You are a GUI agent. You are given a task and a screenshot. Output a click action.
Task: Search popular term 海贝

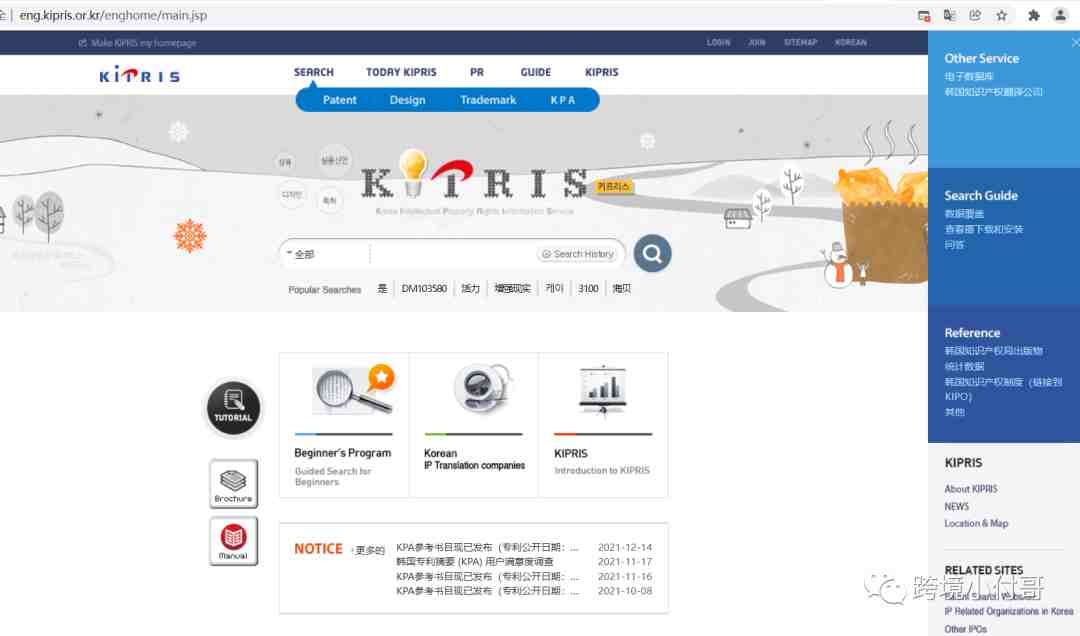[x=622, y=289]
